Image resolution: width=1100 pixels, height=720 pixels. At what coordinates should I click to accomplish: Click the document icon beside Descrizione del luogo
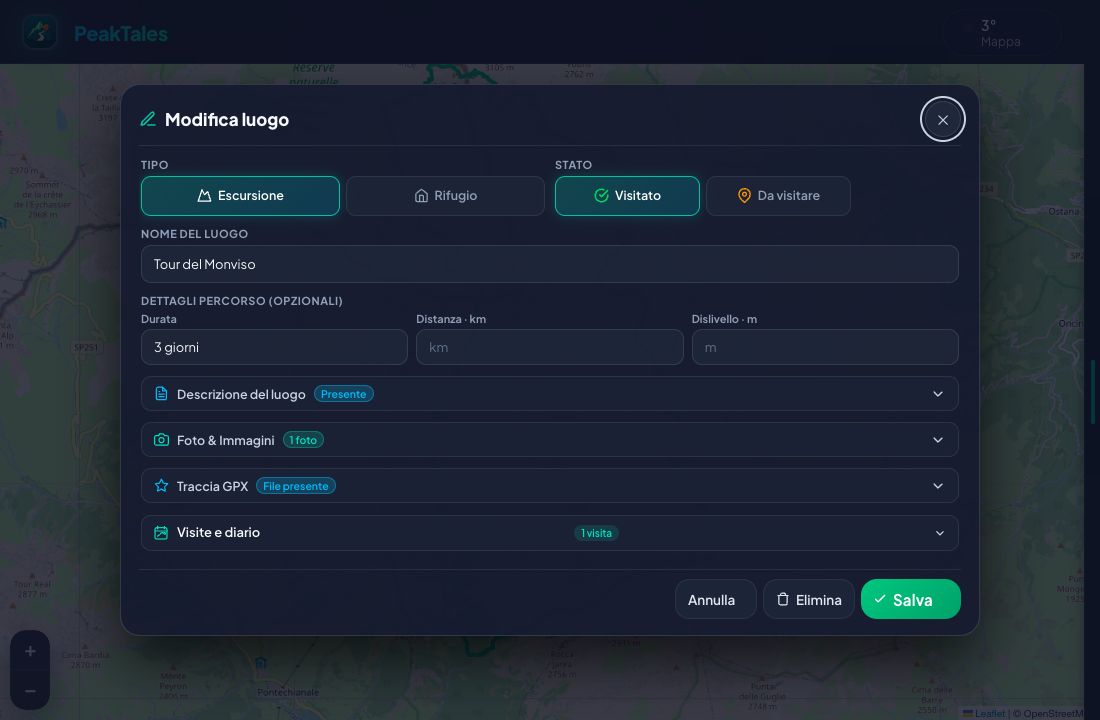(161, 394)
